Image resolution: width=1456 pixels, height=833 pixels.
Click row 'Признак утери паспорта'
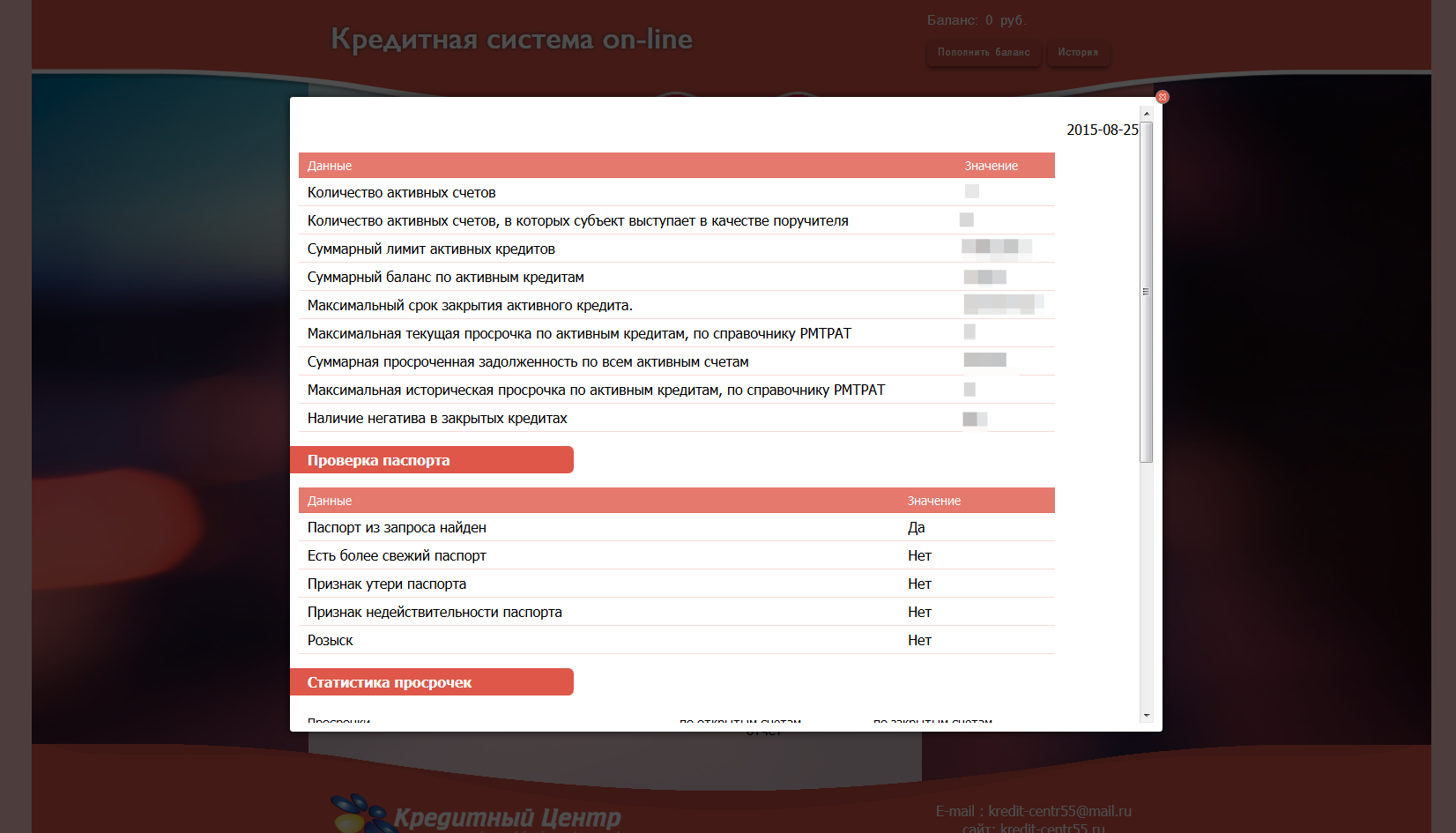pos(677,584)
